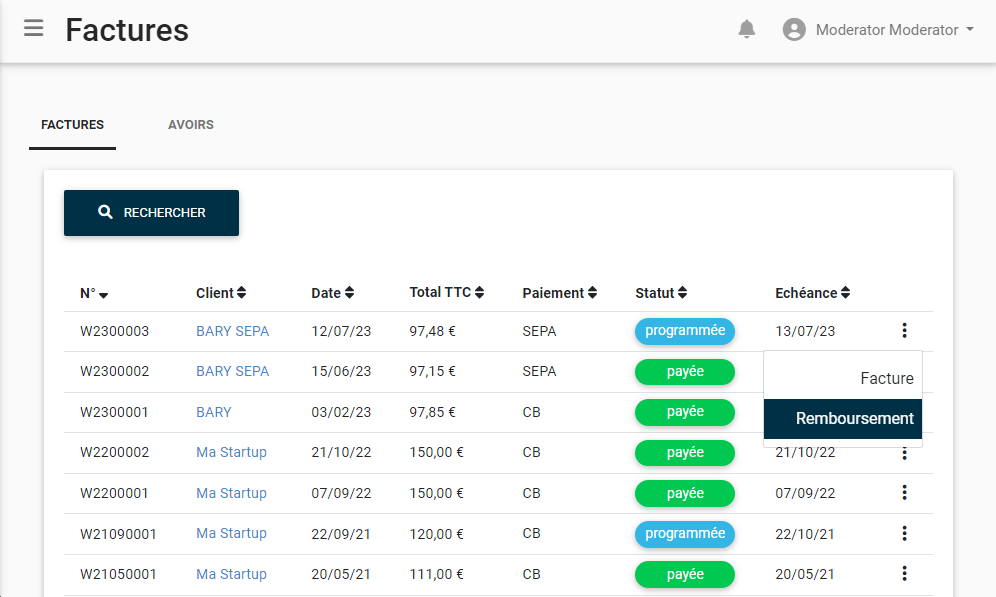
Task: Expand the Moderator Moderator account dropdown
Action: point(895,30)
